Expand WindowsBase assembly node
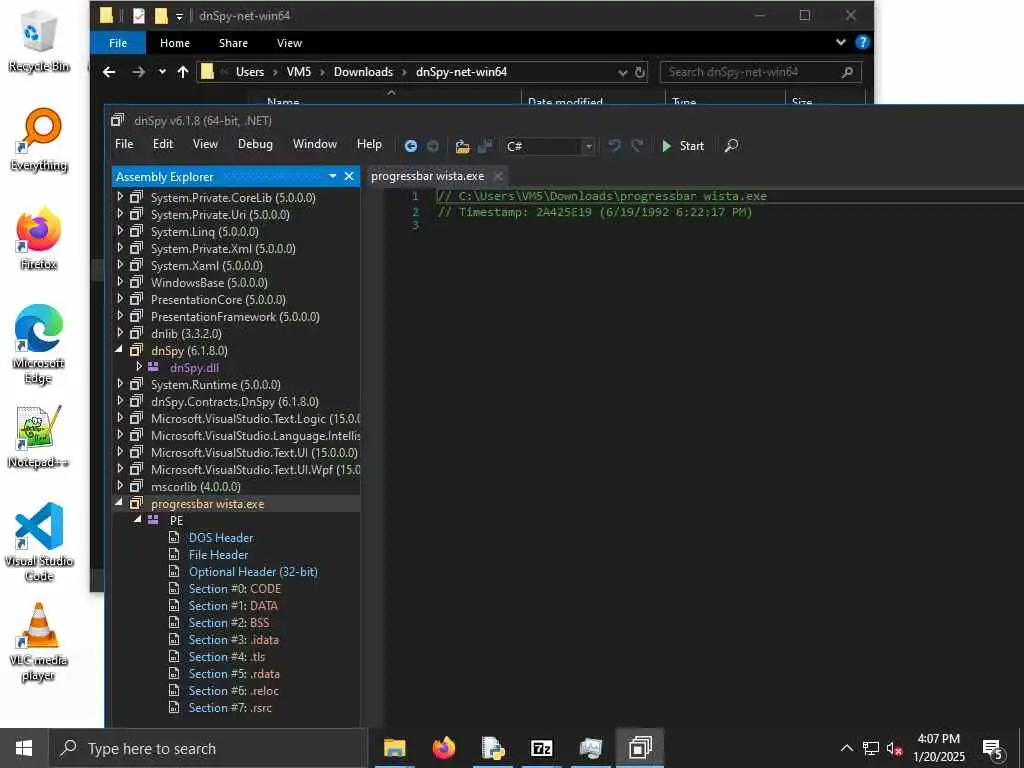Screen dimensions: 1024x768 pyautogui.click(x=120, y=281)
